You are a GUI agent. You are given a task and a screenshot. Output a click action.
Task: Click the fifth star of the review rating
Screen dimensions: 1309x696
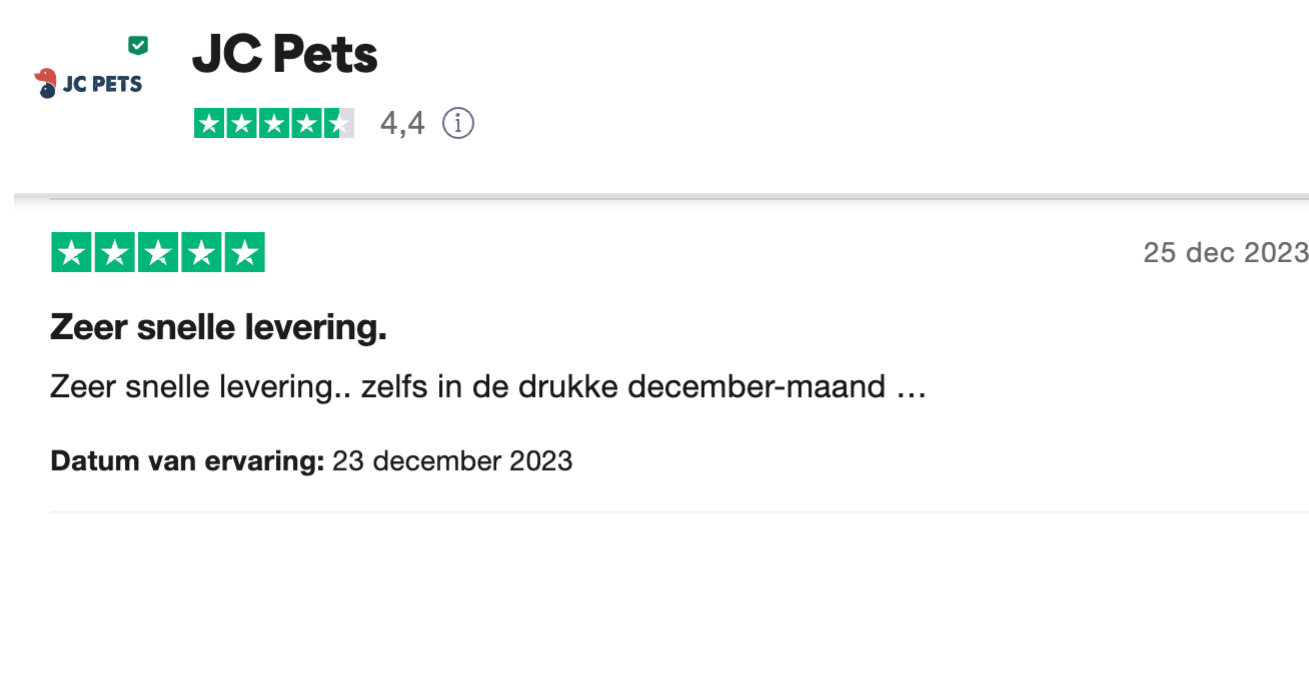tap(244, 253)
